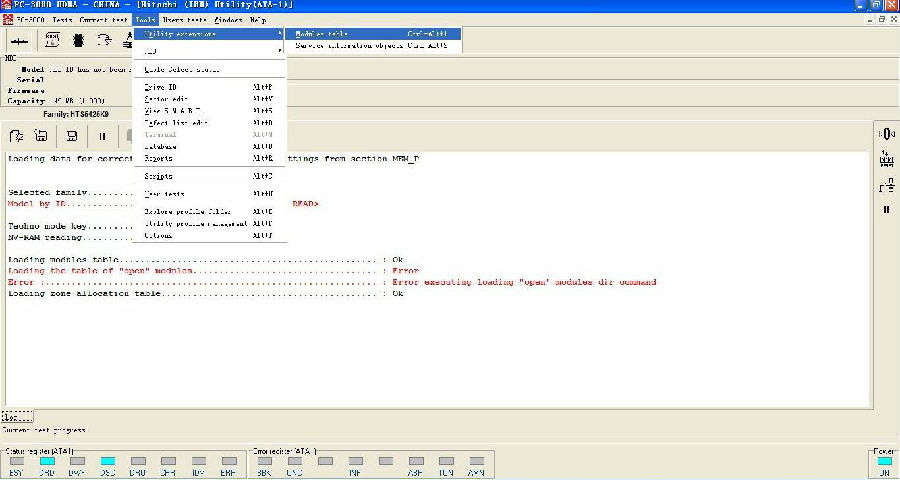Choose Explore profile files entry
Screen dimensions: 900x480
[209, 212]
